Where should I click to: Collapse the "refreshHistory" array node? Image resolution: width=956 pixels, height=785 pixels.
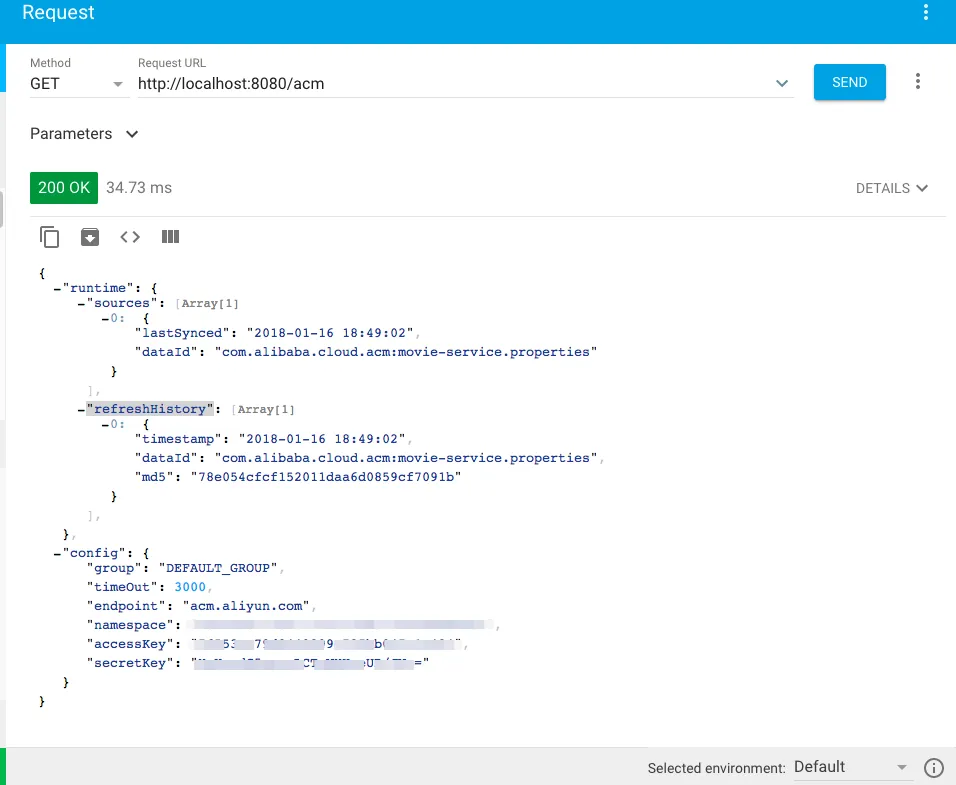82,410
